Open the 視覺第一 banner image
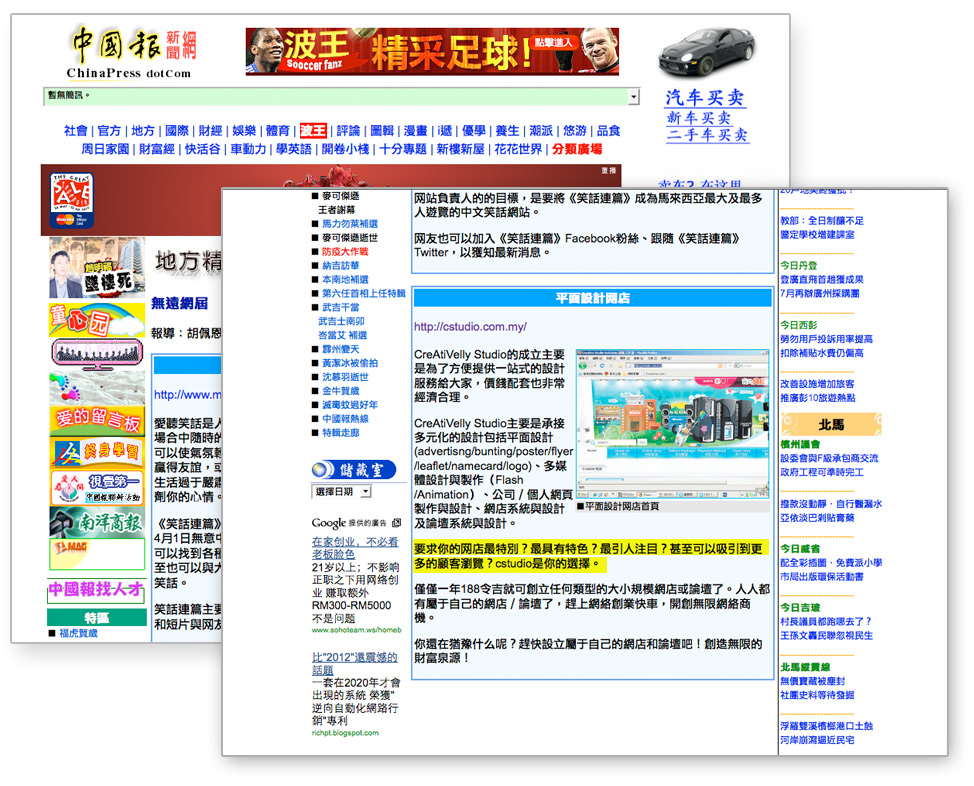 click(x=97, y=487)
